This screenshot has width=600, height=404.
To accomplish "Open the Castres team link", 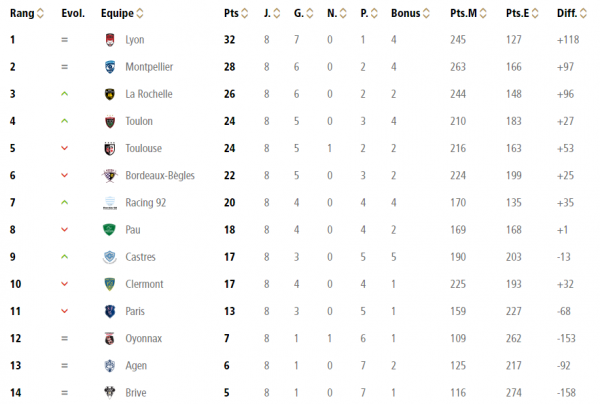I will point(140,257).
